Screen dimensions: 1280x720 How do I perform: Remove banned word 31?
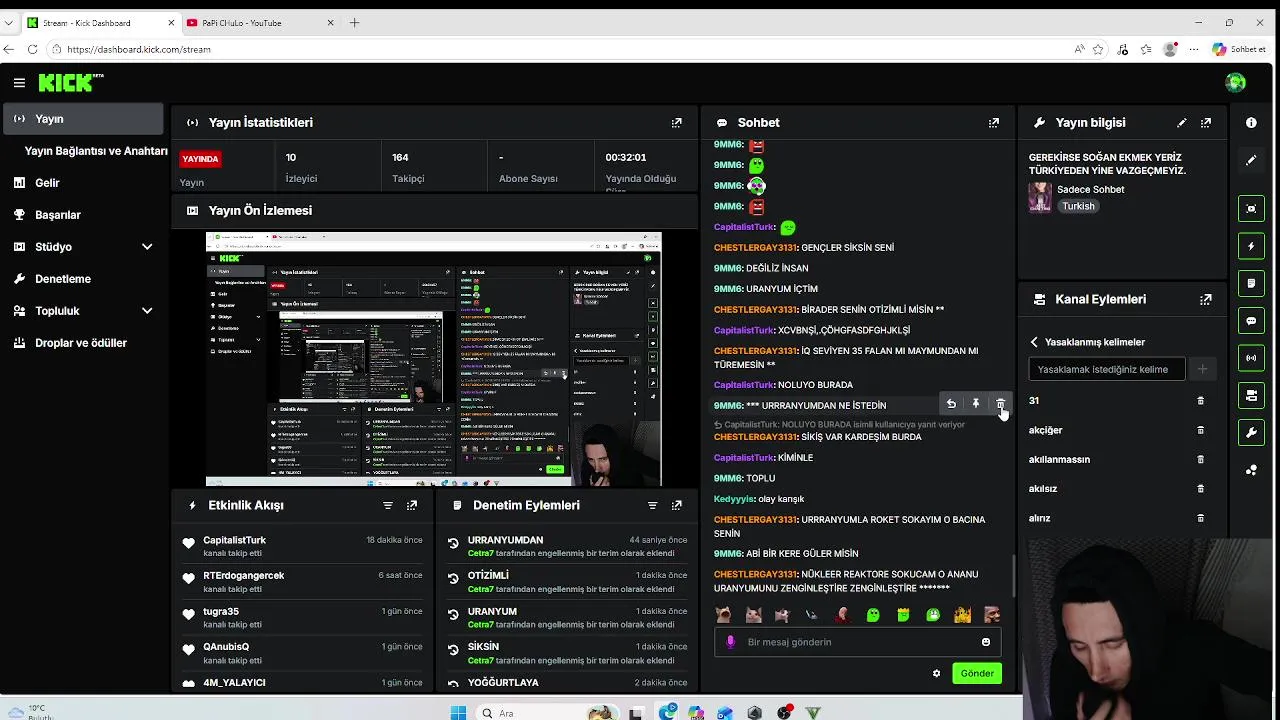coord(1201,400)
